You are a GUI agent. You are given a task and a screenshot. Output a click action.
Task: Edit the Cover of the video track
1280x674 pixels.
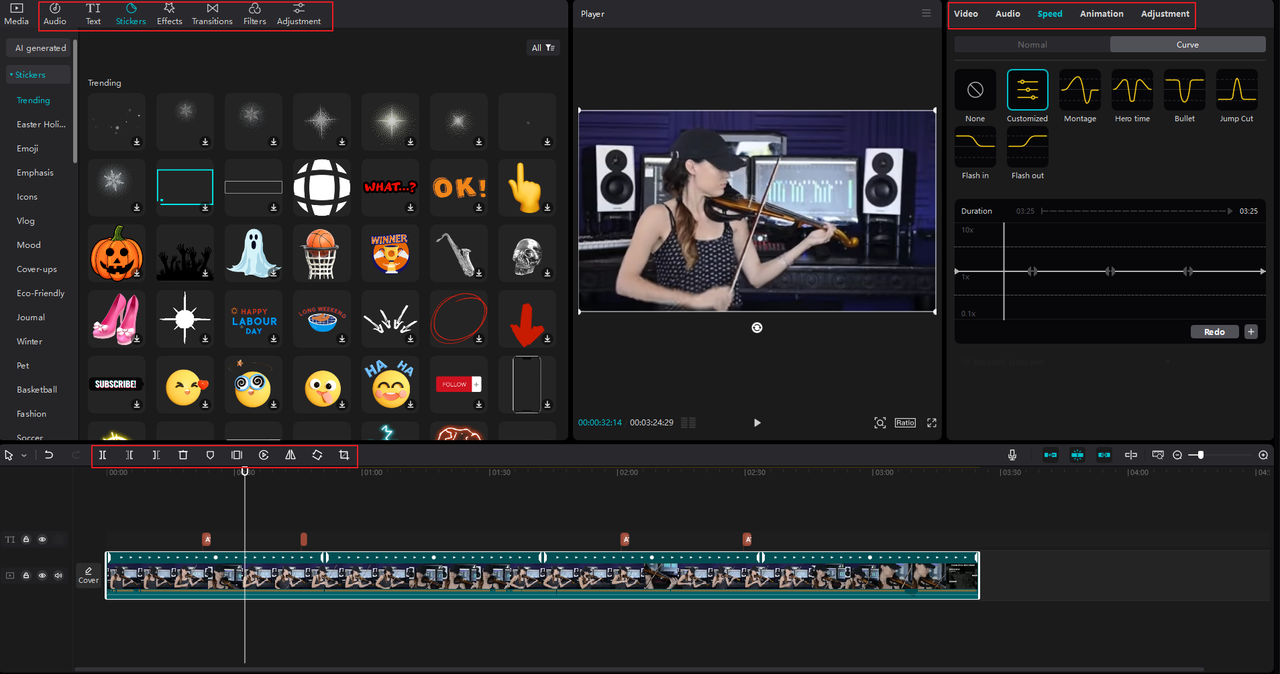(x=89, y=575)
